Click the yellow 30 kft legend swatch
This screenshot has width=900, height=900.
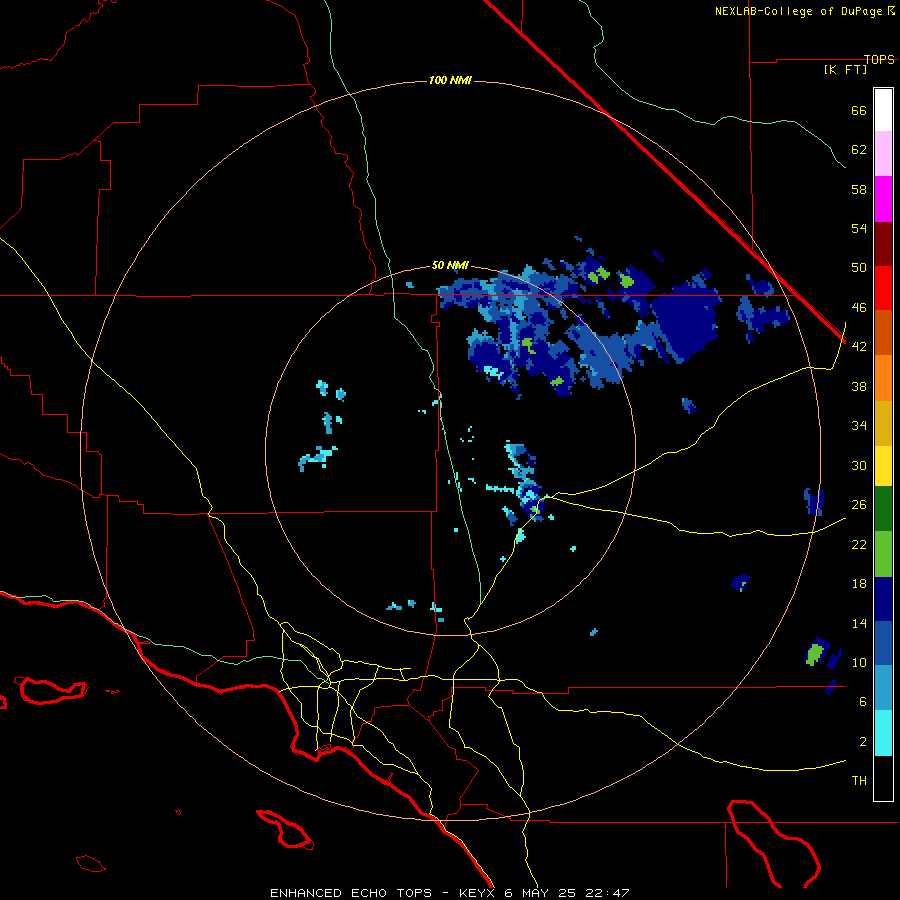coord(883,466)
